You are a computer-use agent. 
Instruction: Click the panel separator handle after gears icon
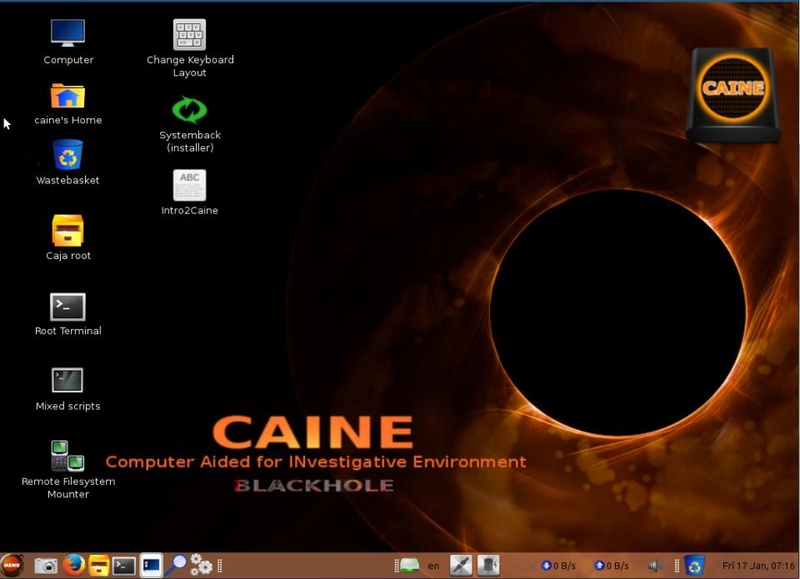(x=220, y=566)
